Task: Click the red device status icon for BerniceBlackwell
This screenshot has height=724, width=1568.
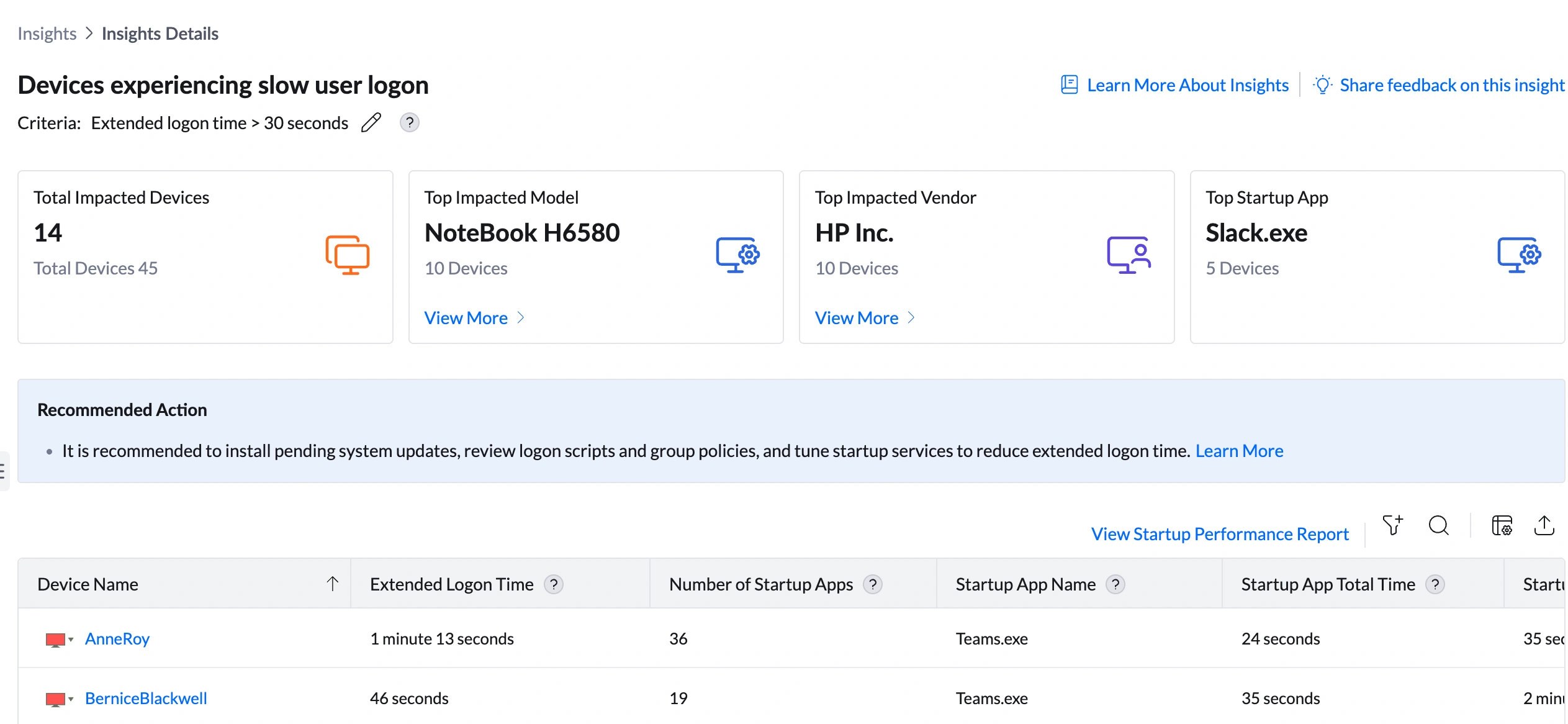Action: click(55, 699)
